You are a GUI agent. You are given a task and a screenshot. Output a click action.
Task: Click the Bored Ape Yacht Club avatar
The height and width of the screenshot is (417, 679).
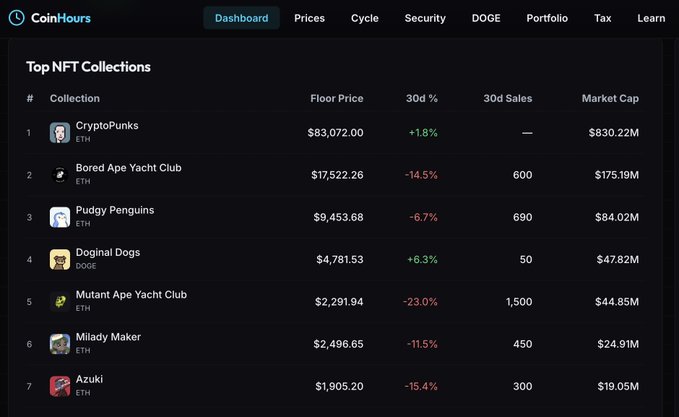[60, 175]
